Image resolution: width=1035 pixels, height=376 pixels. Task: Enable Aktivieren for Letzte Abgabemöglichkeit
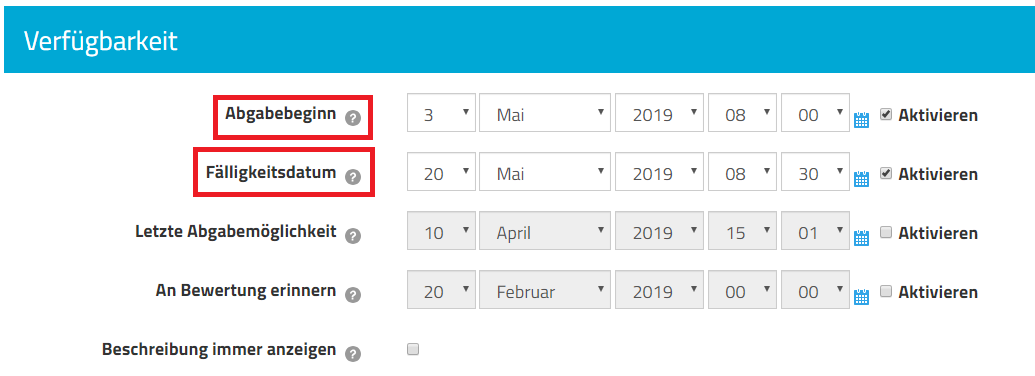[886, 232]
